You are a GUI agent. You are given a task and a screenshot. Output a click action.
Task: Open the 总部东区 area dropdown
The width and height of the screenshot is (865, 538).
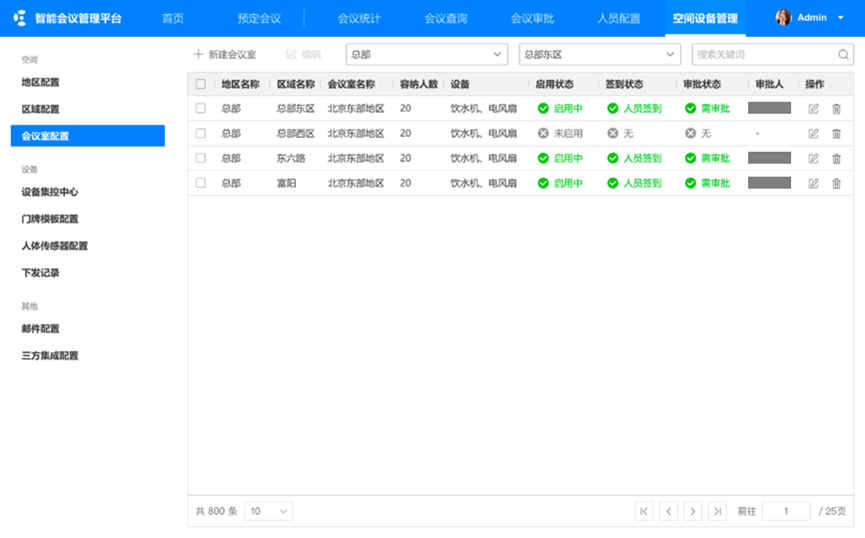600,55
